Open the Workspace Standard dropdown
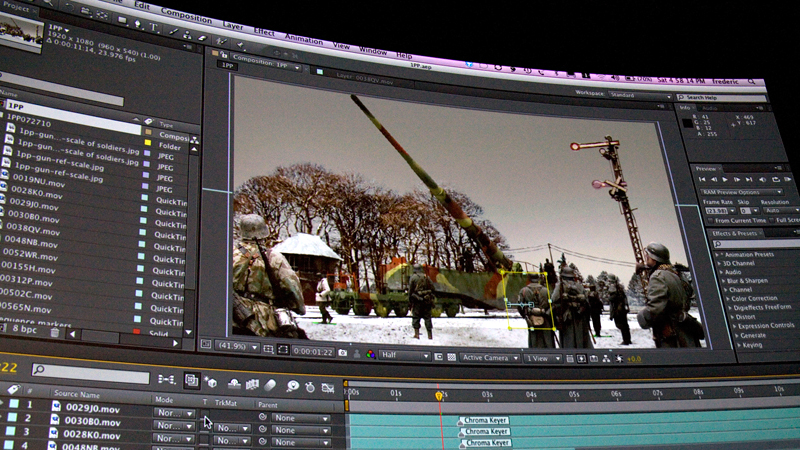800x450 pixels. [640, 95]
